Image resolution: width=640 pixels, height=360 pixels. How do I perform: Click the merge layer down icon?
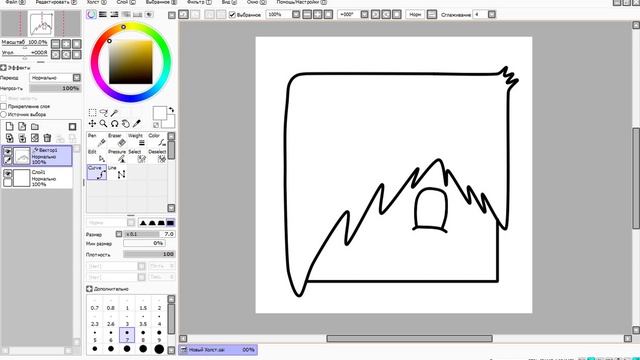[22, 138]
